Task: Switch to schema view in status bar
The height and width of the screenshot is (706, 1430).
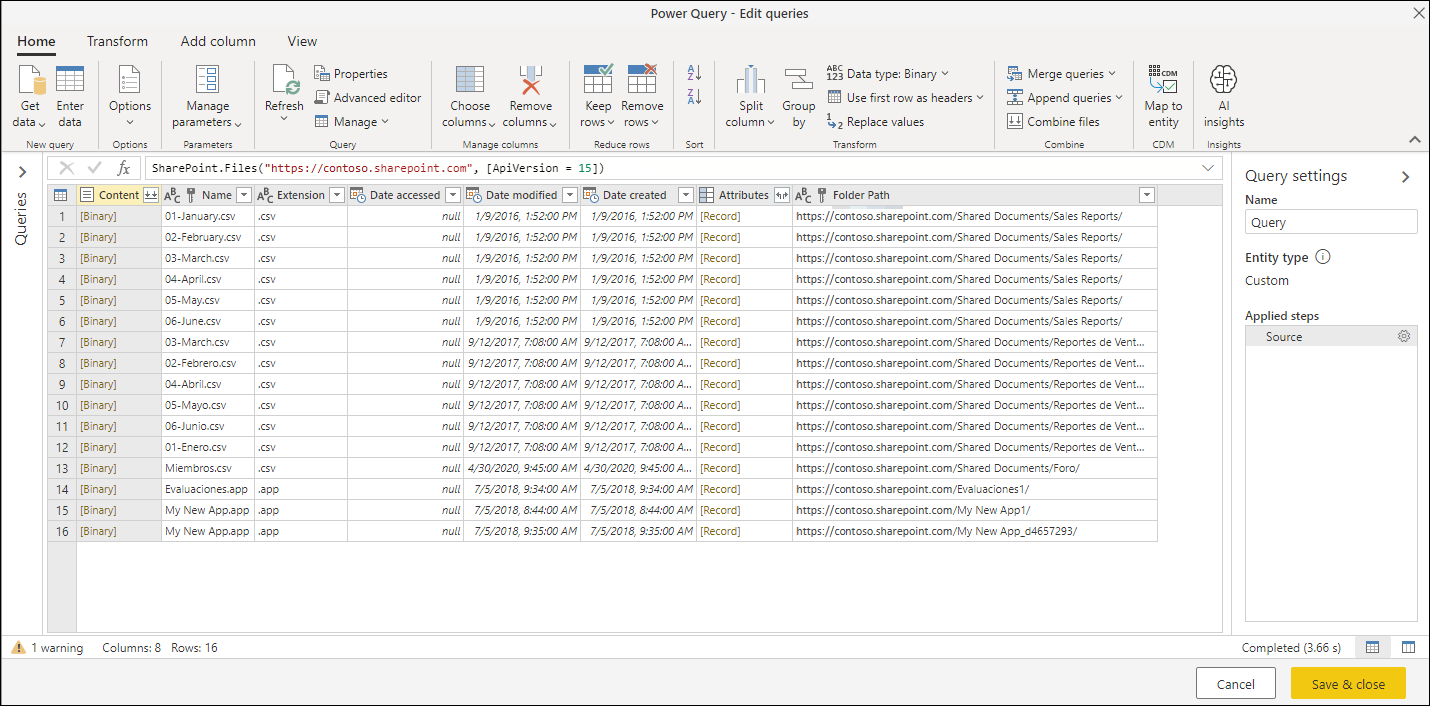Action: coord(1408,648)
